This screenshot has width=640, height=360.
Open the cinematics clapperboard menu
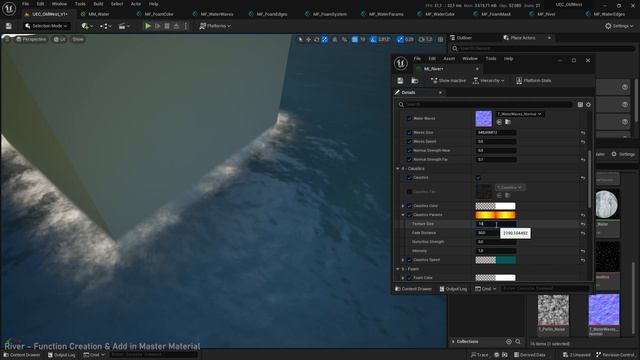point(124,26)
